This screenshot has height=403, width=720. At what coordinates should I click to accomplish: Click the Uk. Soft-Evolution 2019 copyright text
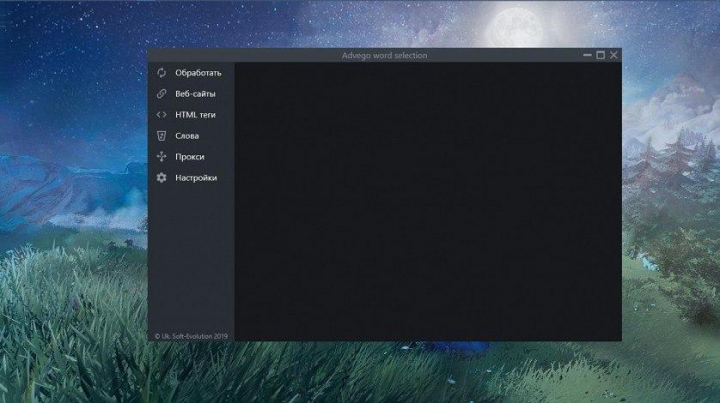coord(191,336)
